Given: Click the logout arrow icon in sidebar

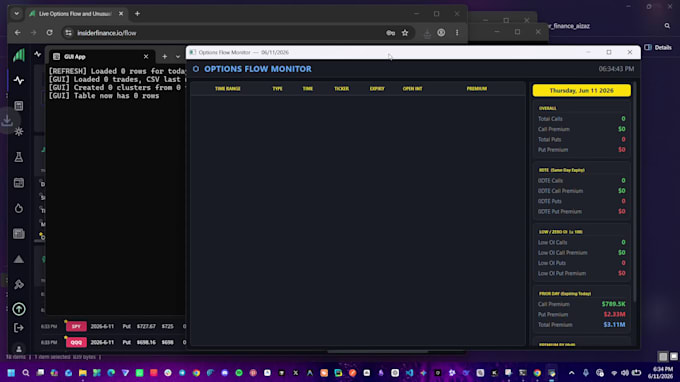Looking at the screenshot, I should pyautogui.click(x=19, y=328).
